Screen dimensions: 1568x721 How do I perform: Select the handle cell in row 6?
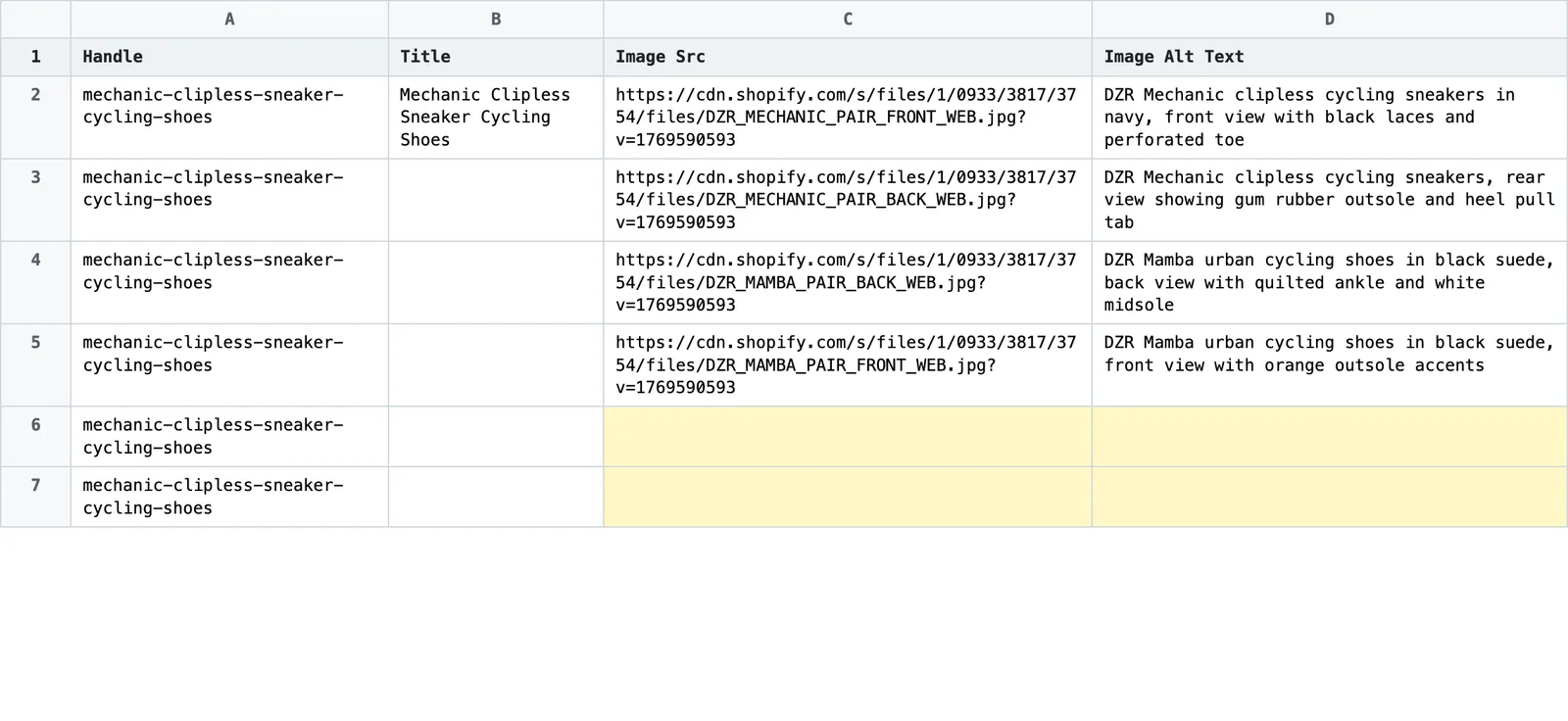[229, 437]
